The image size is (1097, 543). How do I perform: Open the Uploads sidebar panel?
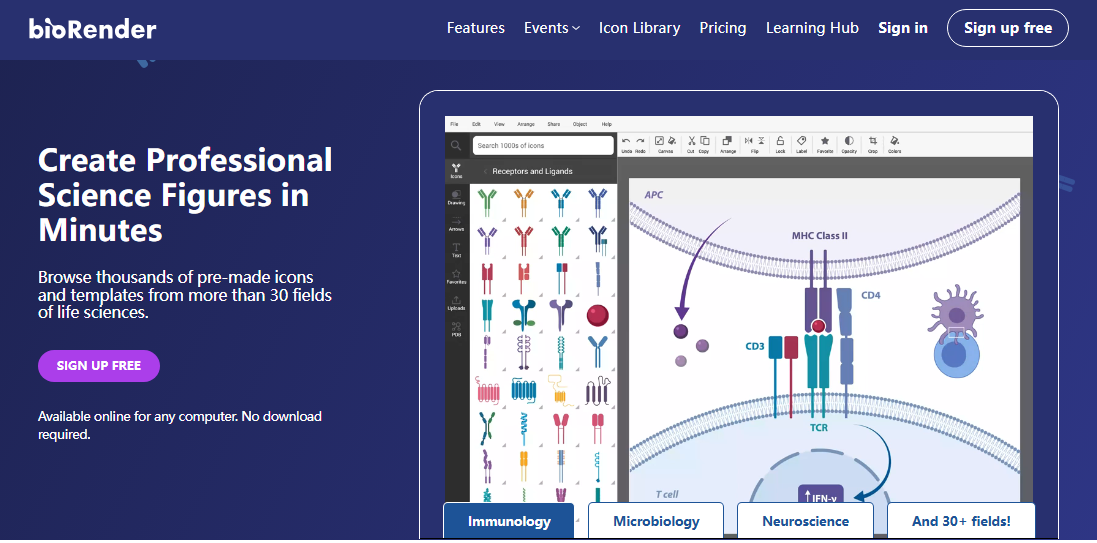pyautogui.click(x=456, y=302)
